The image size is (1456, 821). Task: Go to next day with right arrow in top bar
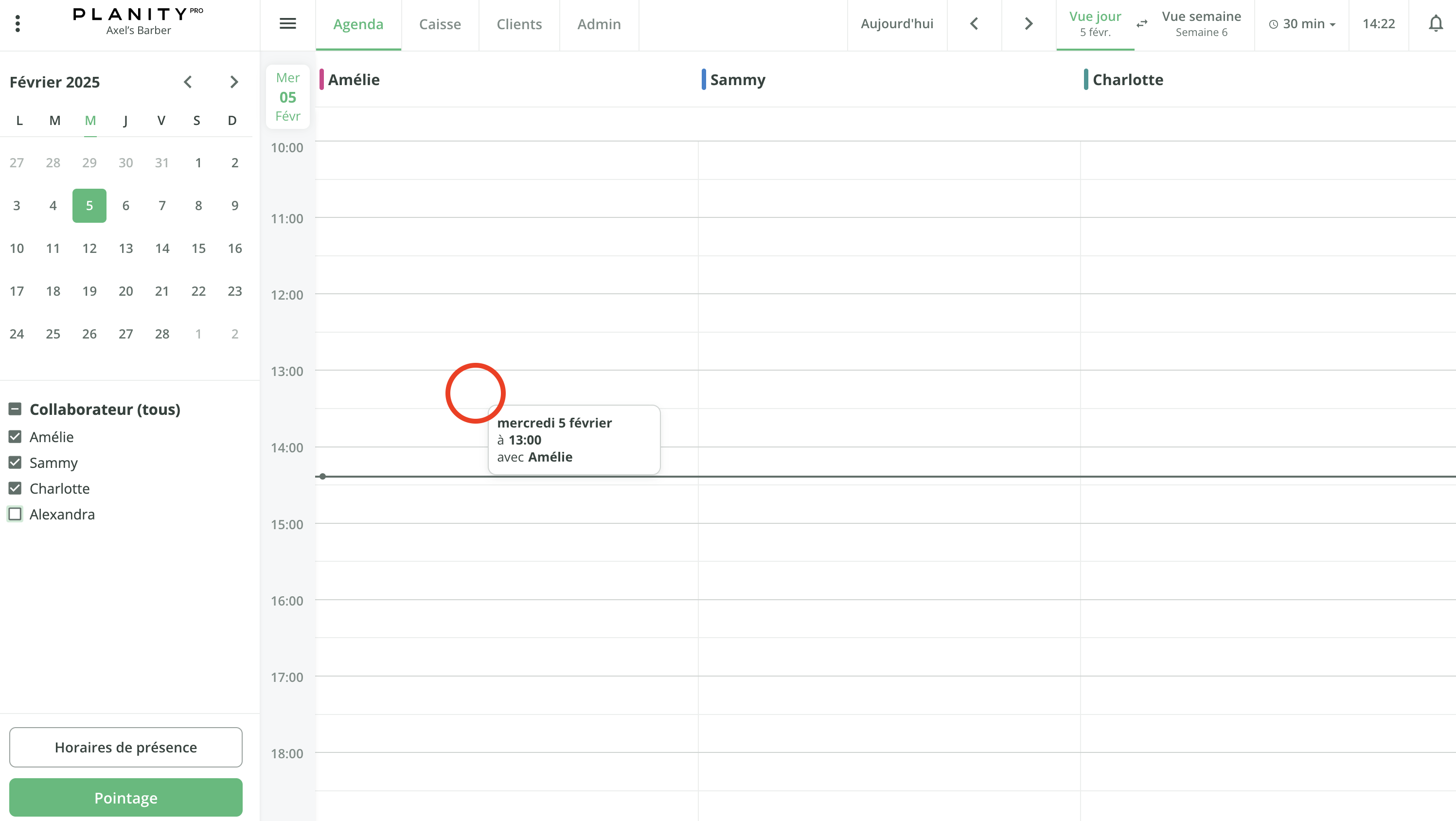1029,24
